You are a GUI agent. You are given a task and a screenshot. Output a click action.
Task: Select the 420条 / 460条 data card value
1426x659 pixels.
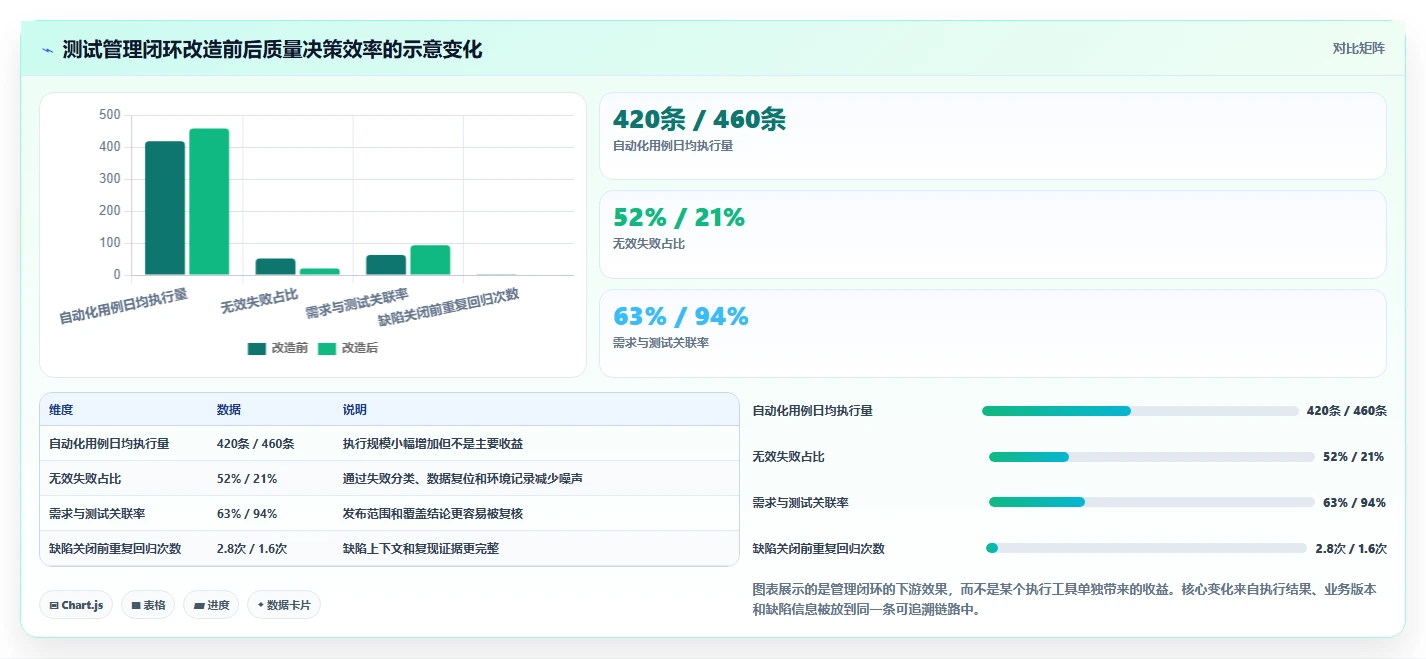click(x=699, y=120)
